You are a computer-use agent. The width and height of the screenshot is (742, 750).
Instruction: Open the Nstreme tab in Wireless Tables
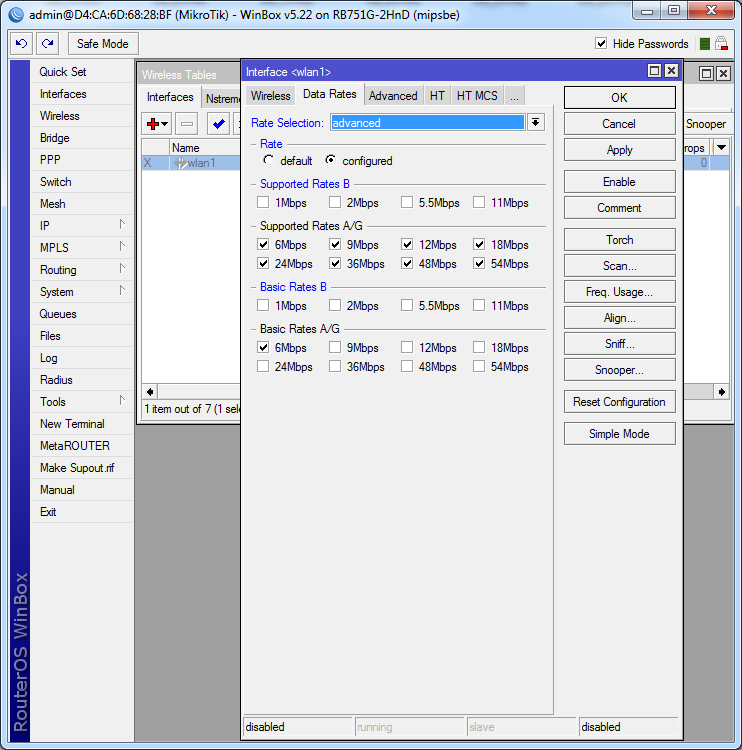[222, 99]
